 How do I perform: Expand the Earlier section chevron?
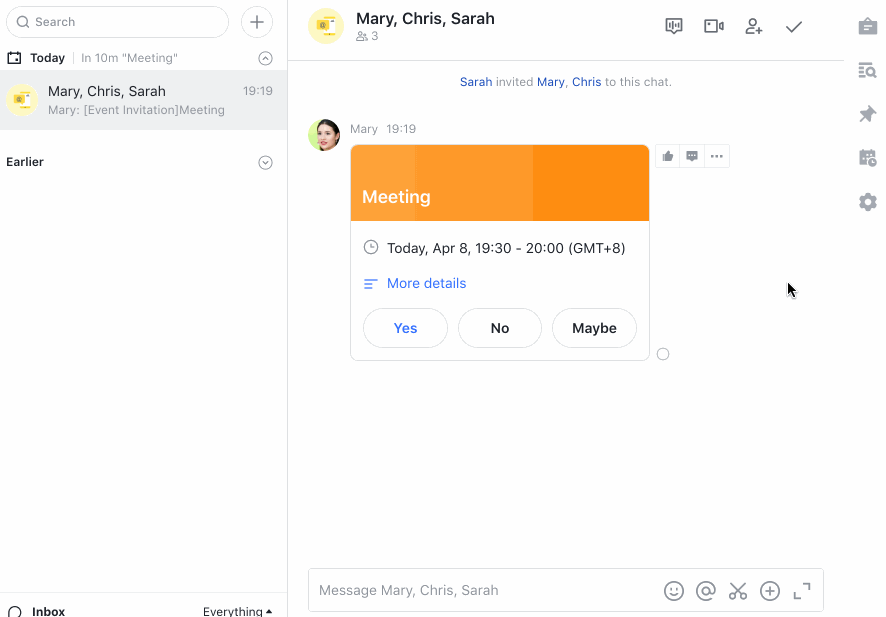click(266, 163)
